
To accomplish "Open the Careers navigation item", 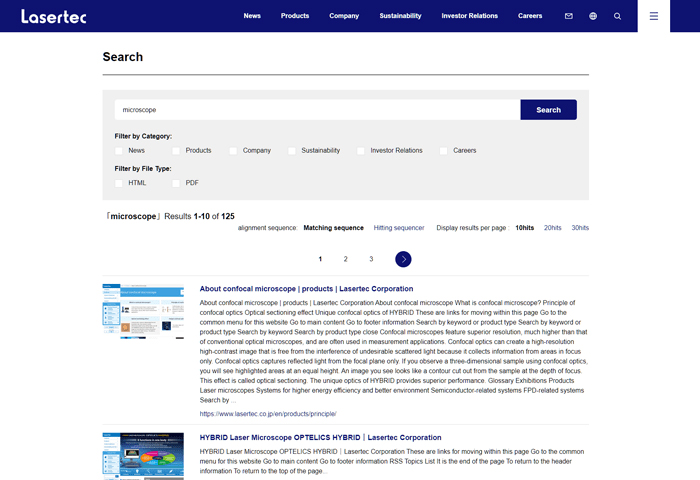I will pyautogui.click(x=530, y=16).
